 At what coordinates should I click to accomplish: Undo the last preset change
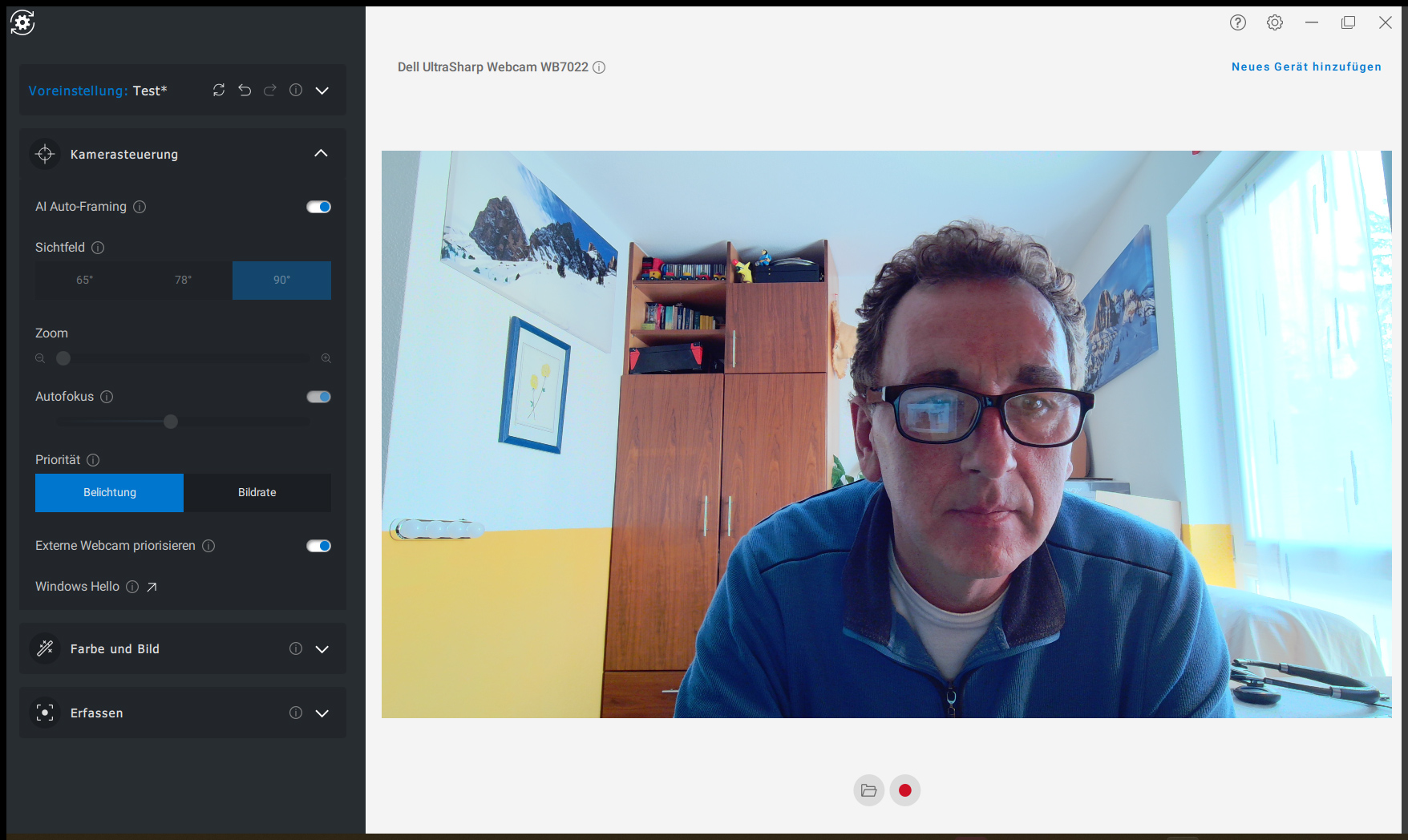[x=245, y=90]
